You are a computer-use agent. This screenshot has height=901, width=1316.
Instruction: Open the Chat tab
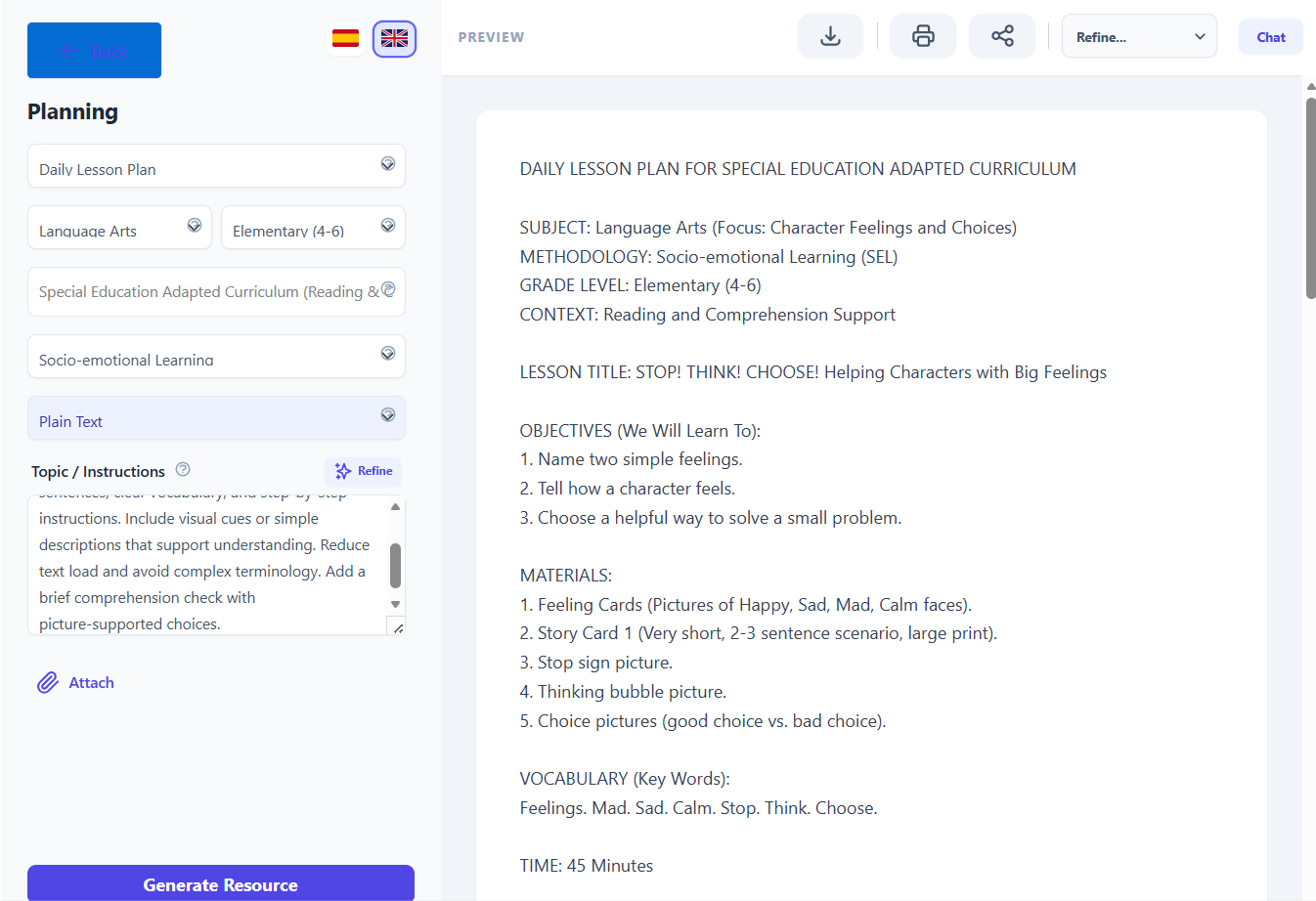pyautogui.click(x=1270, y=37)
